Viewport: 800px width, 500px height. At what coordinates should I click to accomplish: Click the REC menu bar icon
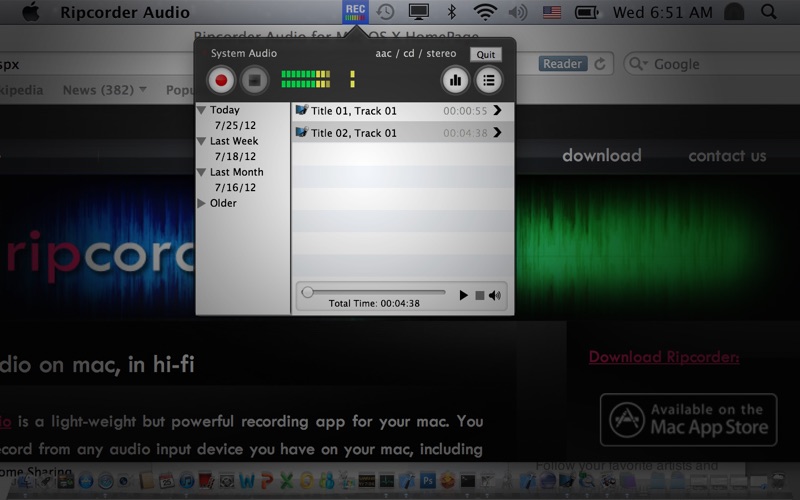[x=355, y=12]
